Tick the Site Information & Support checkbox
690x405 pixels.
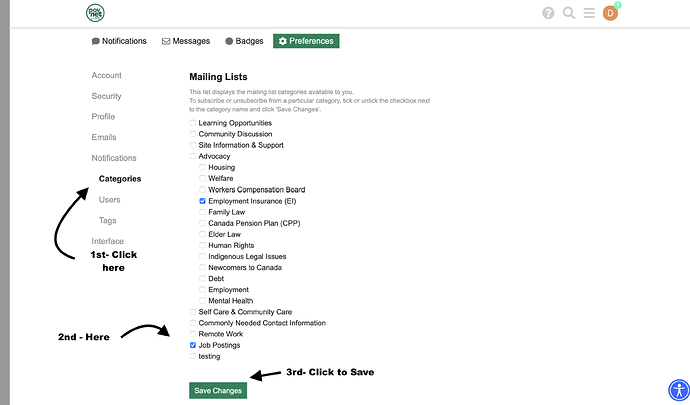point(193,145)
